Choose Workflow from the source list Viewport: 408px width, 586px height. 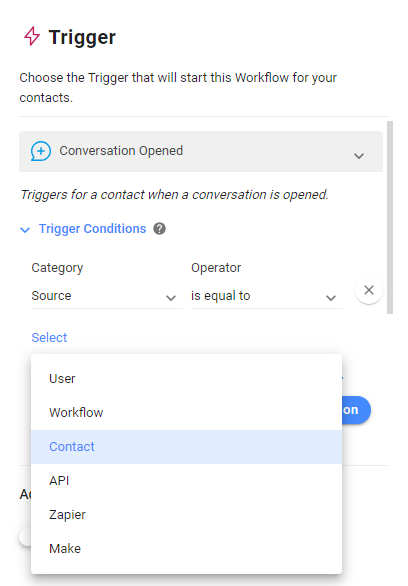point(186,413)
